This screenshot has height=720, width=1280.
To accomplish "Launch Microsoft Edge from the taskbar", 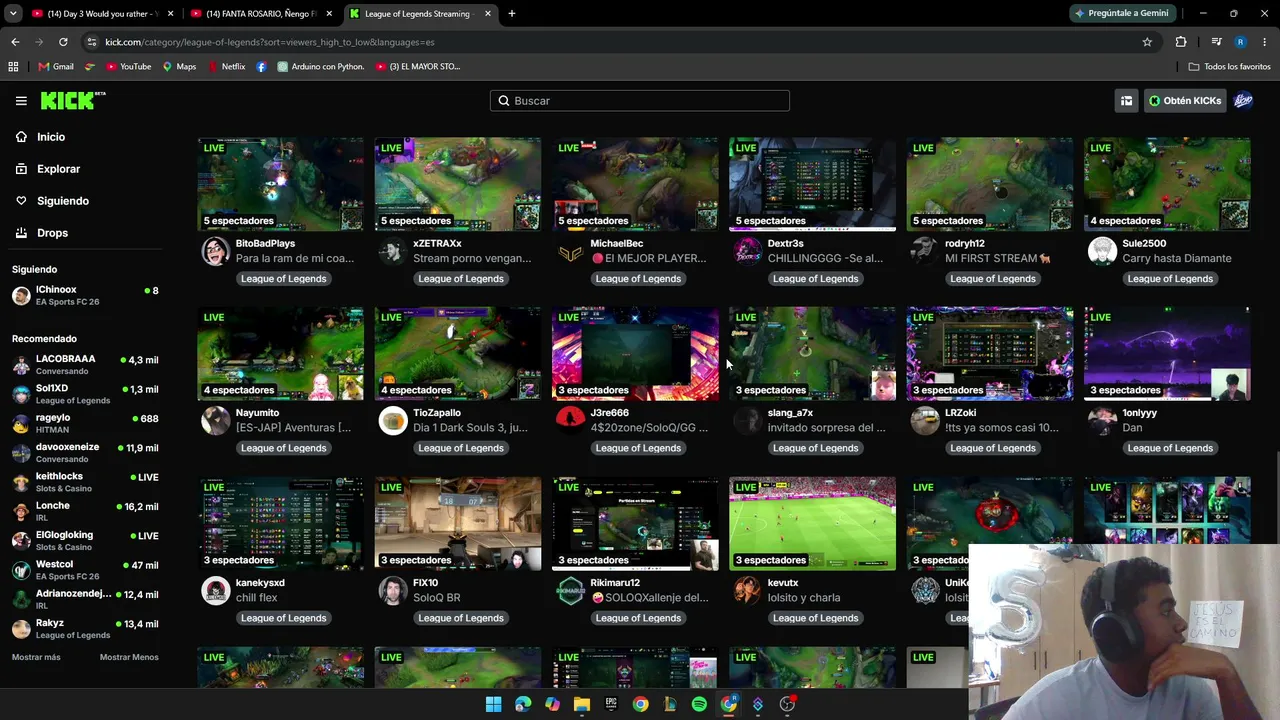I will tap(523, 704).
